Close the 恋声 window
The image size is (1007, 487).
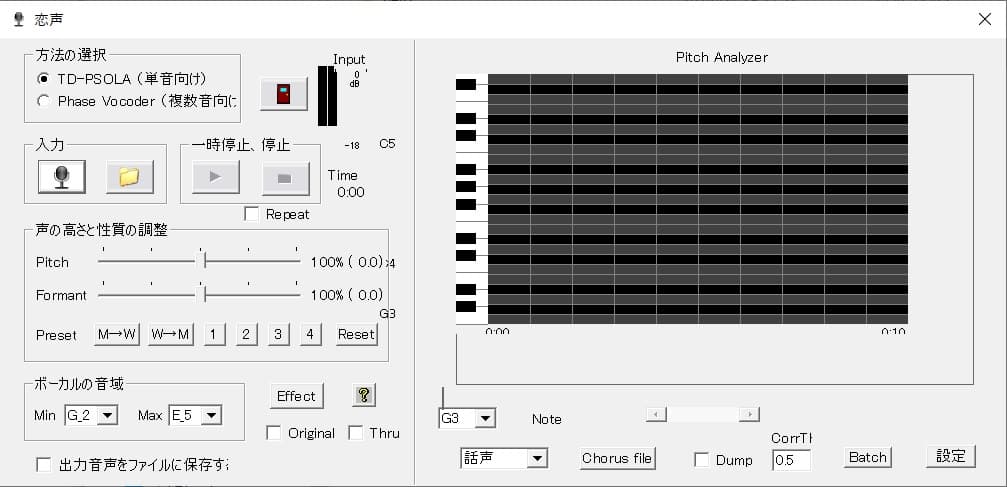point(985,19)
